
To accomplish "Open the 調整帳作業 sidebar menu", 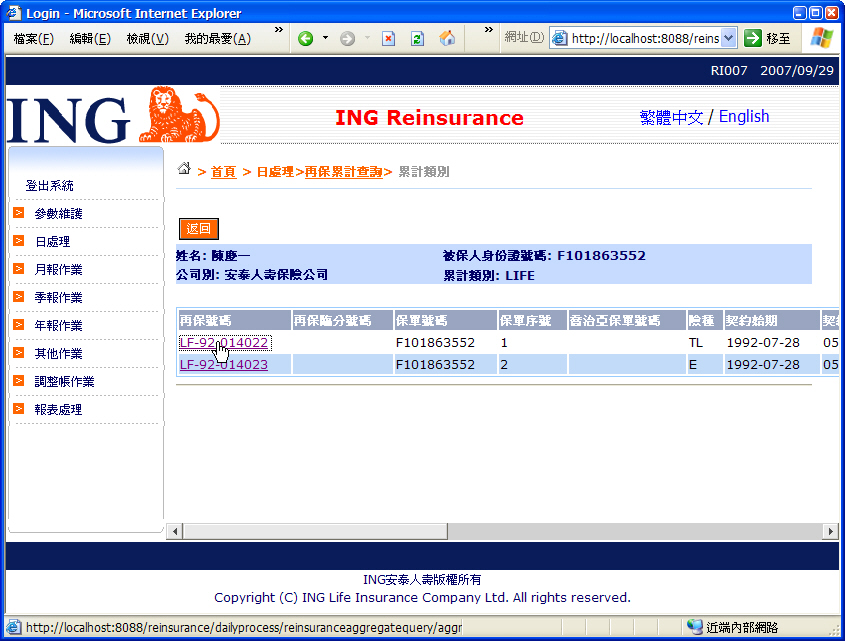I will [x=65, y=382].
